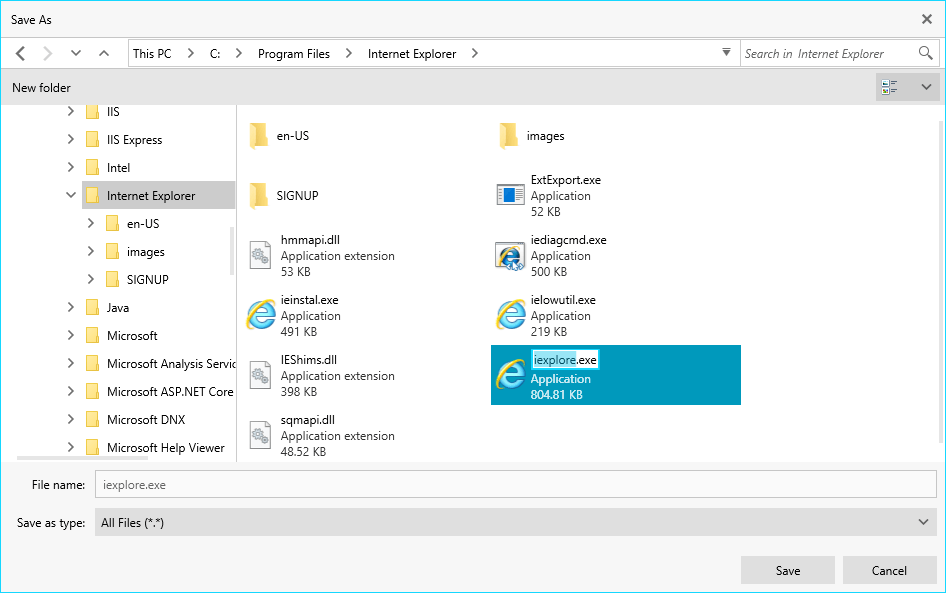Select the ielowutil.exe icon
Viewport: 946px width, 593px height.
(x=511, y=316)
